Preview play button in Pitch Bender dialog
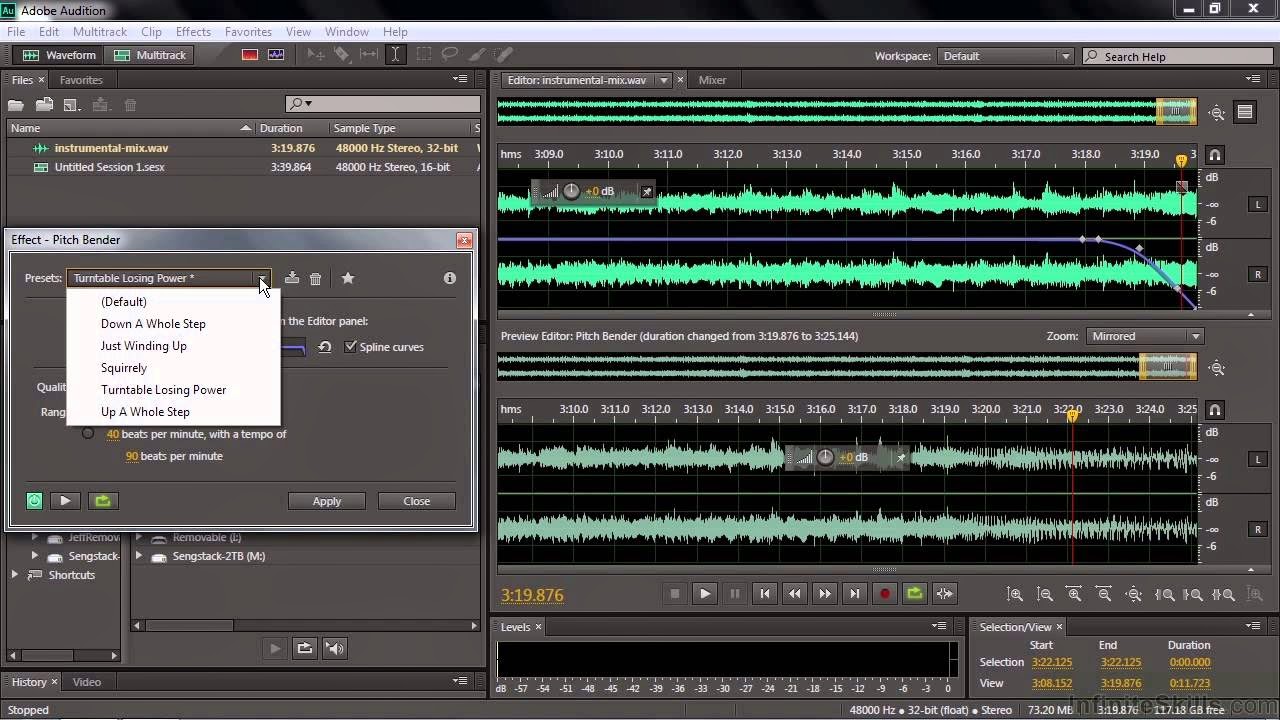Screen dimensions: 1280x720 point(65,501)
